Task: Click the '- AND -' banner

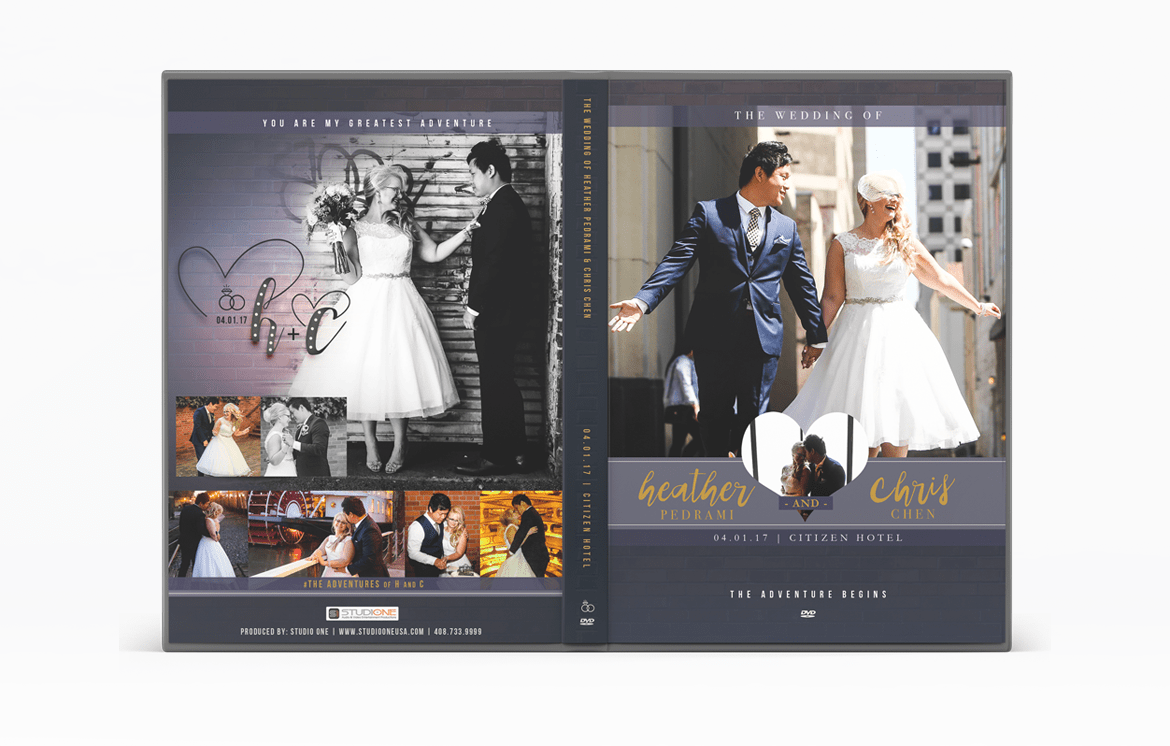Action: [x=806, y=504]
